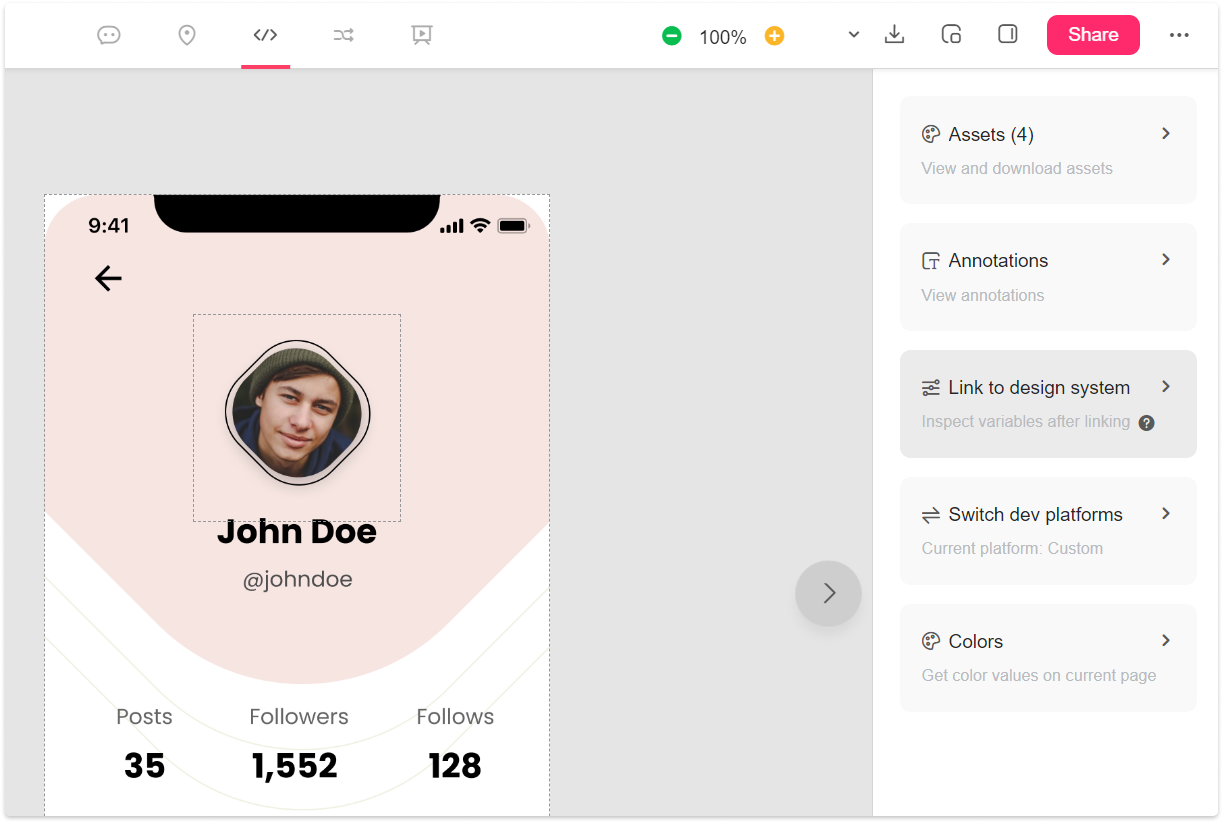Click the pink Share button
The height and width of the screenshot is (823, 1223).
pos(1093,35)
